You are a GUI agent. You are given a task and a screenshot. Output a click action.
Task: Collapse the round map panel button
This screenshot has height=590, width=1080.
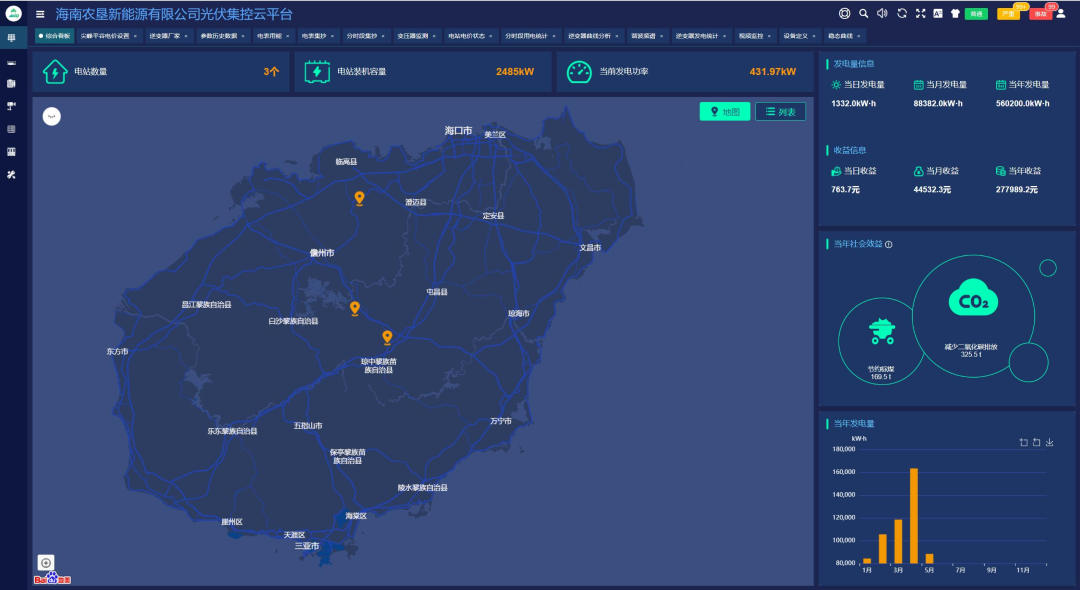coord(52,116)
